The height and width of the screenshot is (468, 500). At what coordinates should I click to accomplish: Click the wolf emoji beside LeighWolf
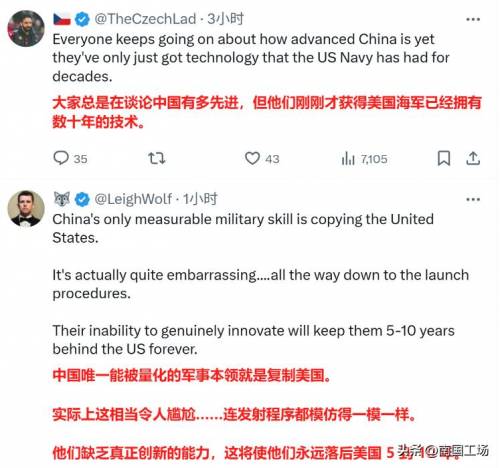(62, 199)
